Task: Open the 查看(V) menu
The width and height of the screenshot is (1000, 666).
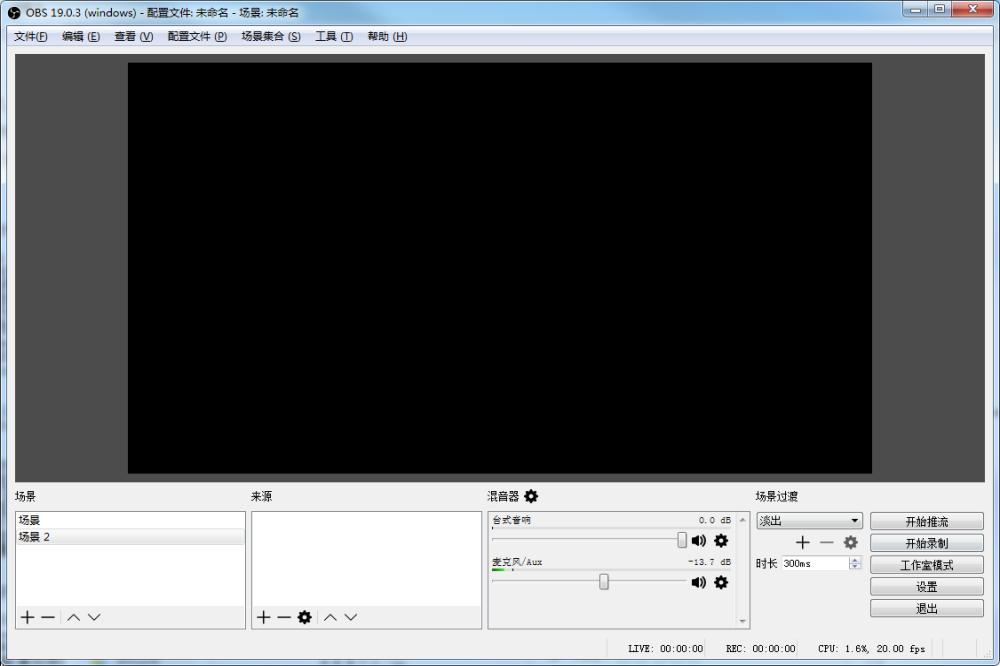Action: click(x=133, y=36)
